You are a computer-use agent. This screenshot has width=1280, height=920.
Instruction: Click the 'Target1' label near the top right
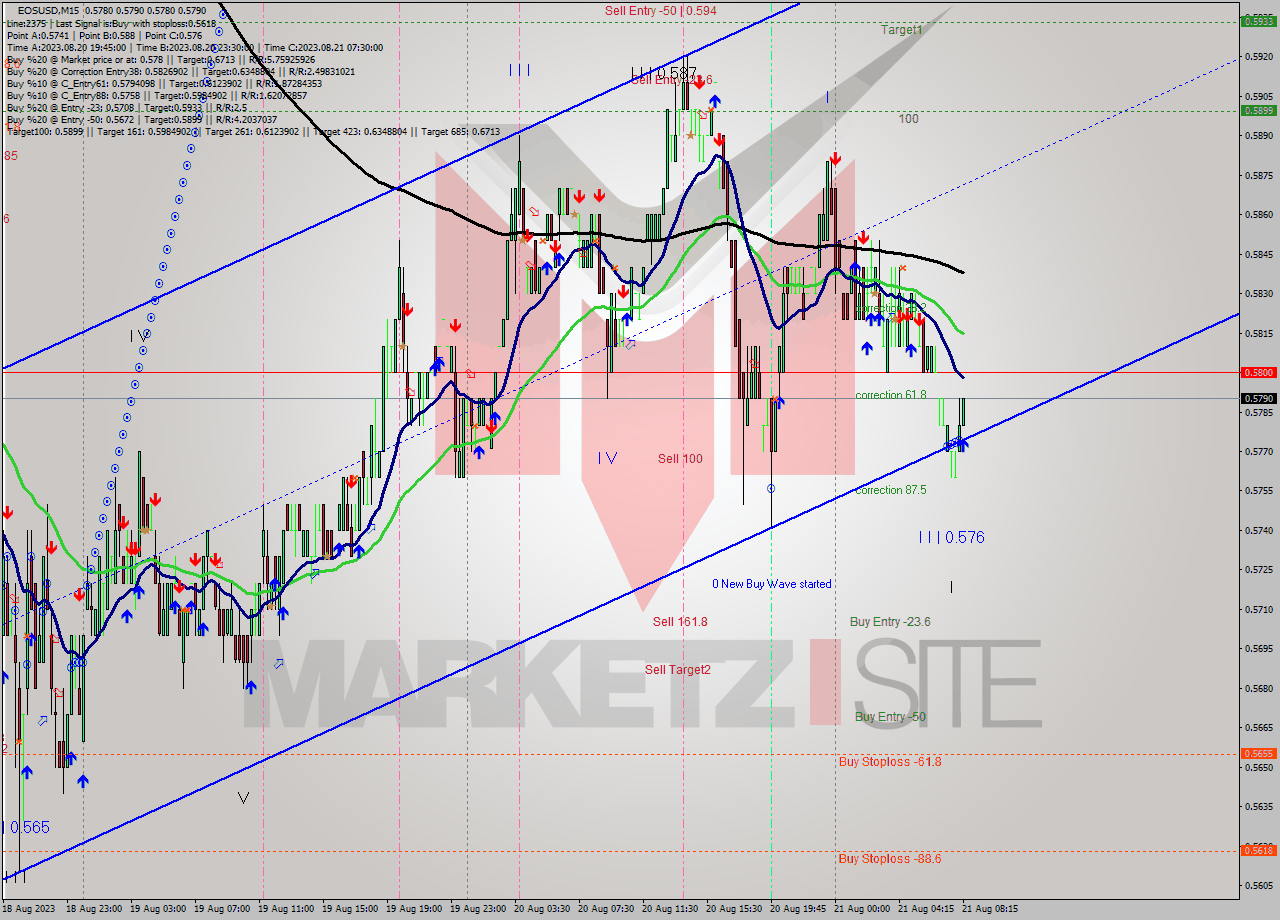[901, 30]
